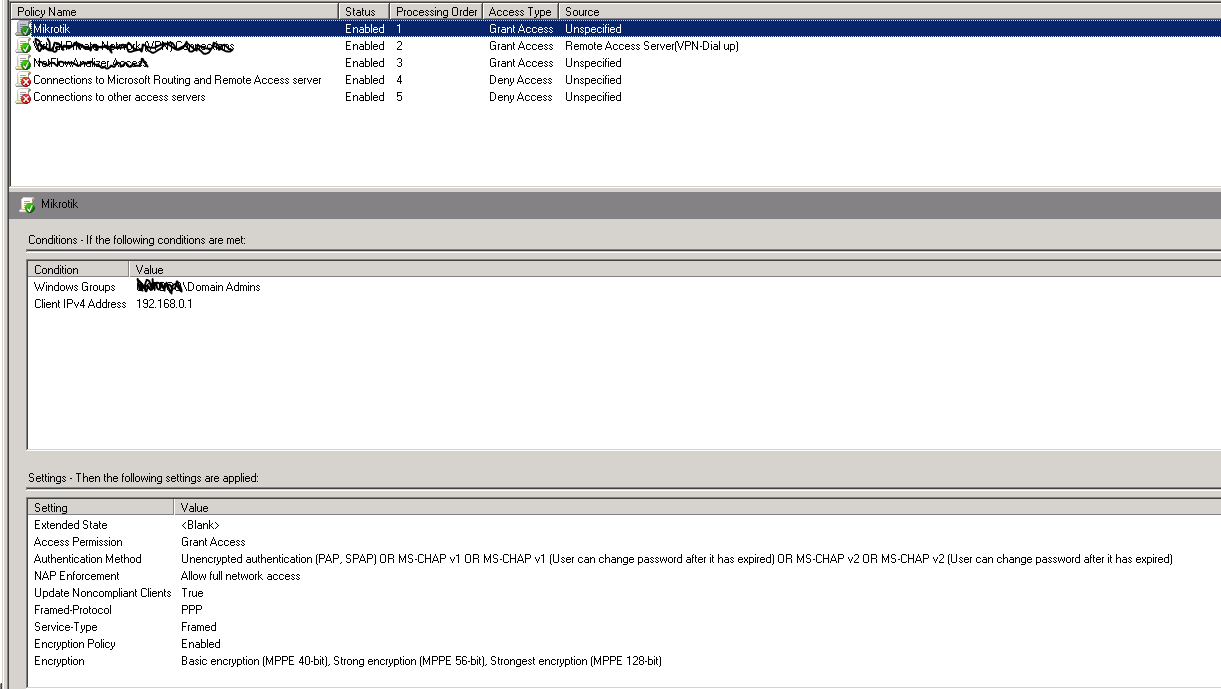Click Deny Access in processing order 5 row
The width and height of the screenshot is (1221, 689).
pos(521,97)
